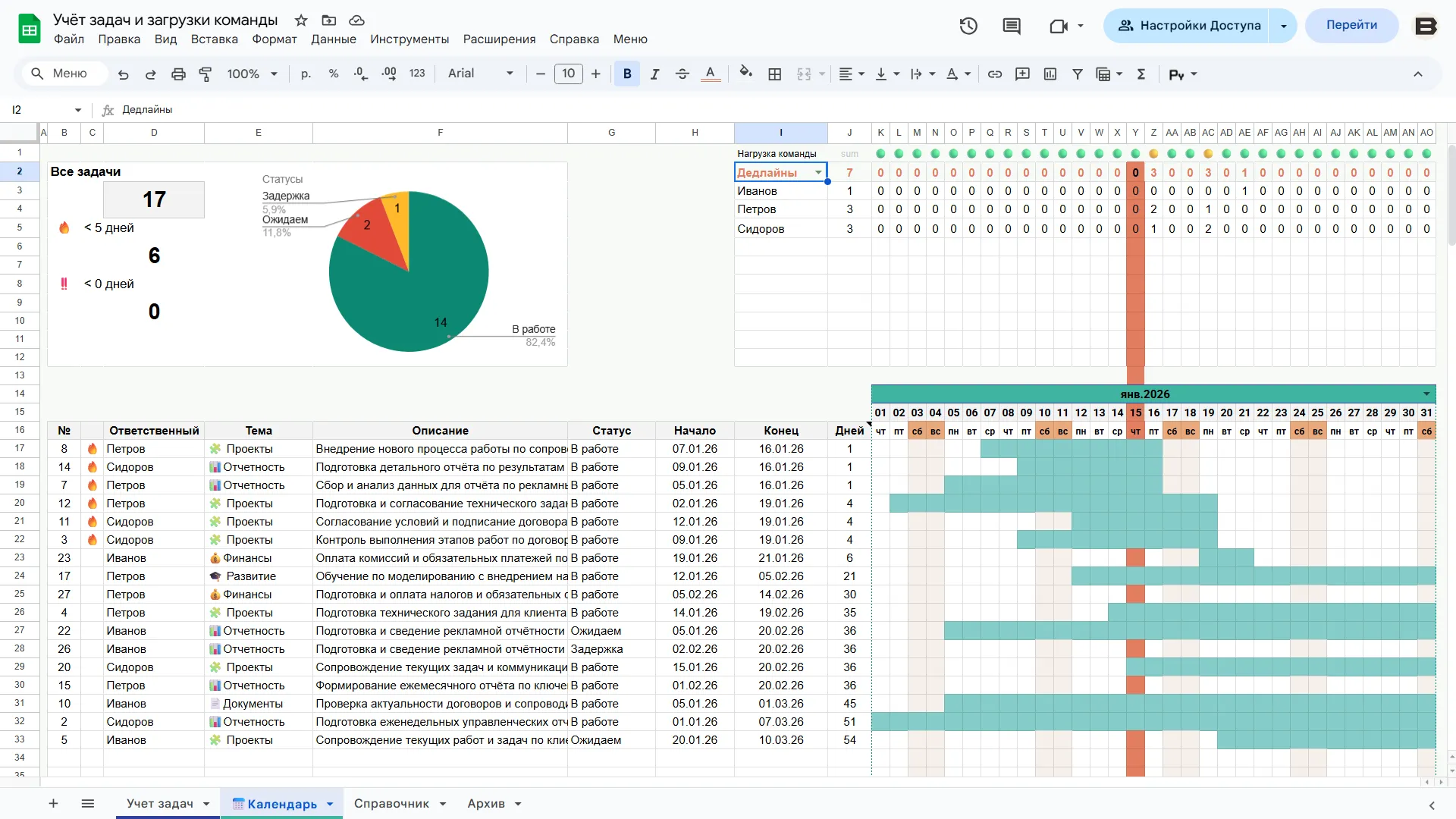Open text color picker

[x=711, y=74]
